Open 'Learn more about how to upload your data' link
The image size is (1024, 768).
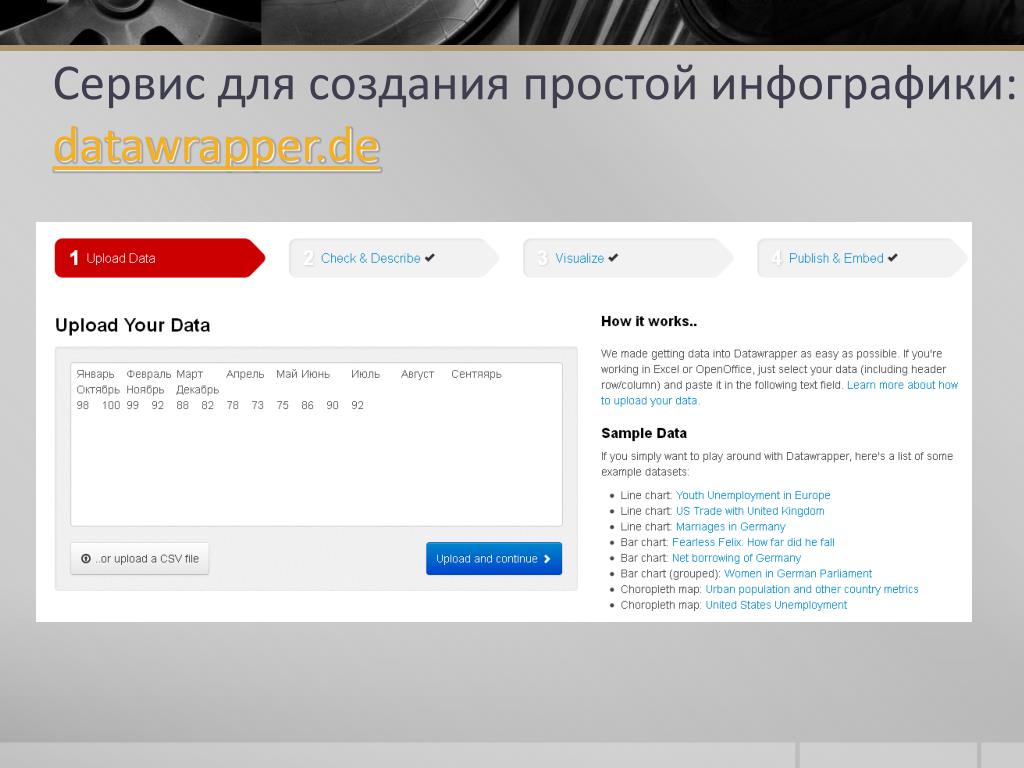coord(779,393)
